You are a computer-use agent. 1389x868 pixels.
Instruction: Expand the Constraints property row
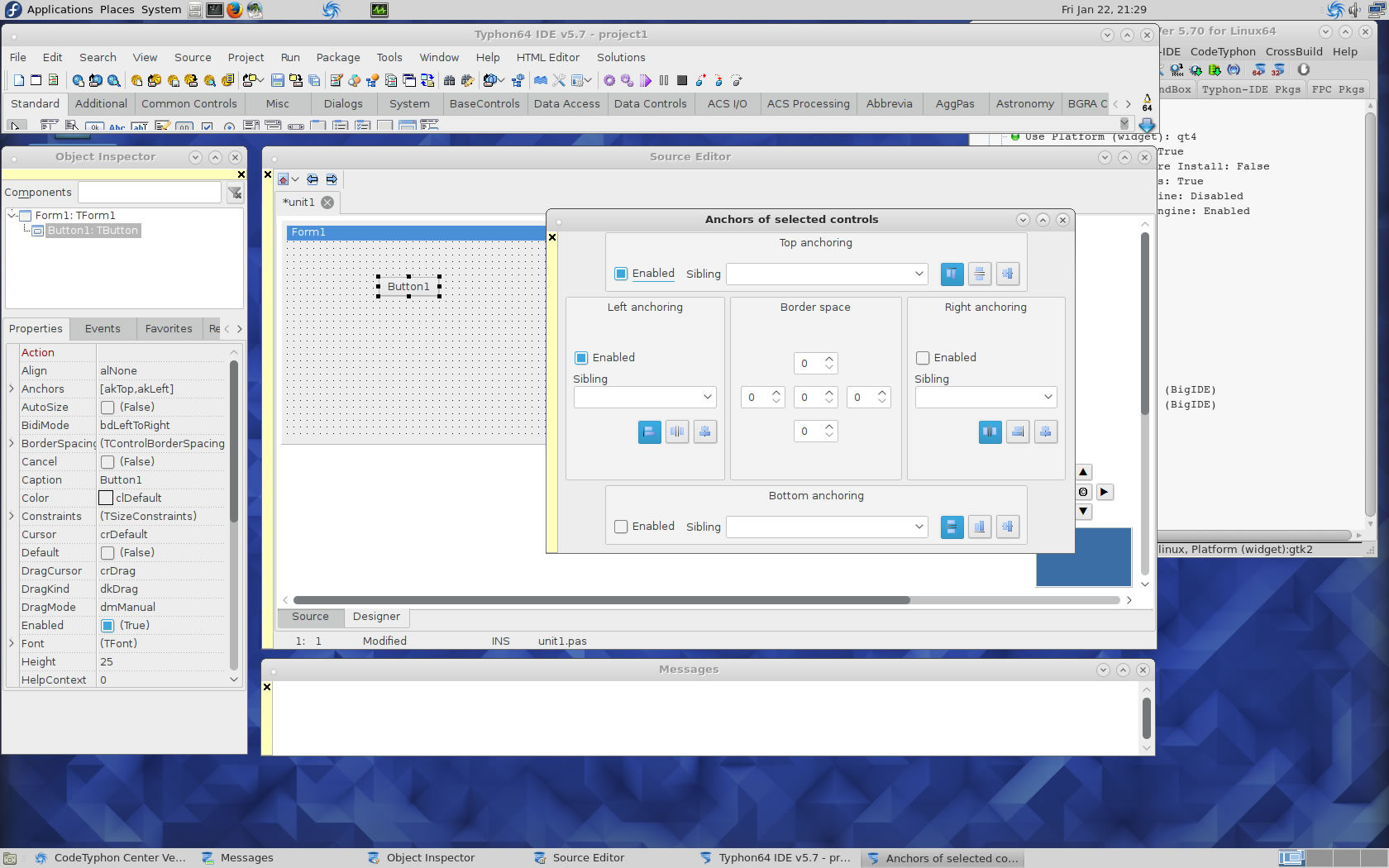click(12, 516)
